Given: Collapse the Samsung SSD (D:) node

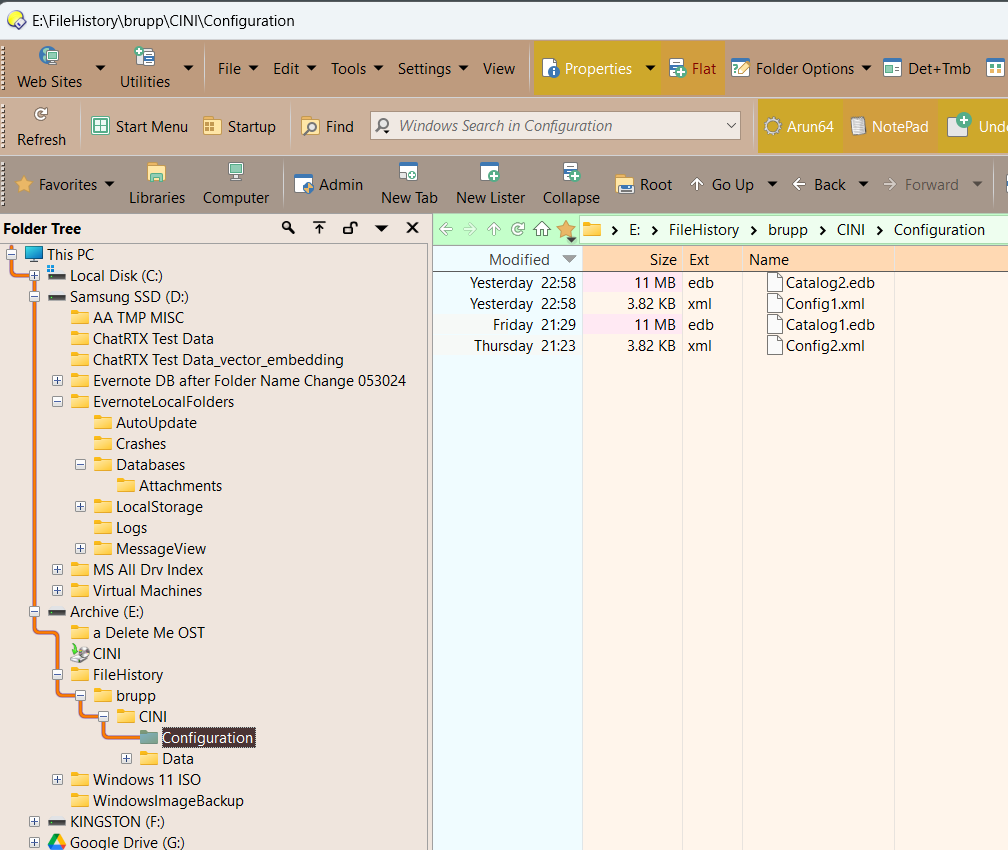Looking at the screenshot, I should coord(35,297).
